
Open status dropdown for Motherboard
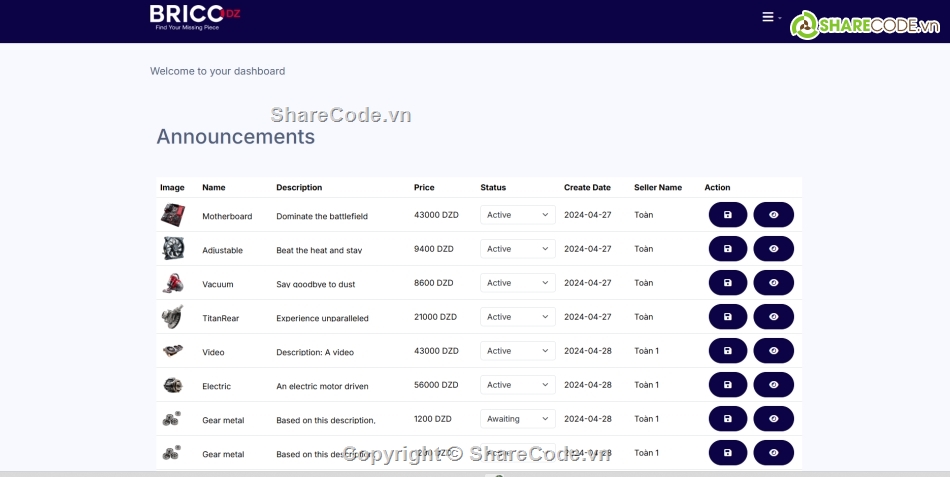click(517, 215)
